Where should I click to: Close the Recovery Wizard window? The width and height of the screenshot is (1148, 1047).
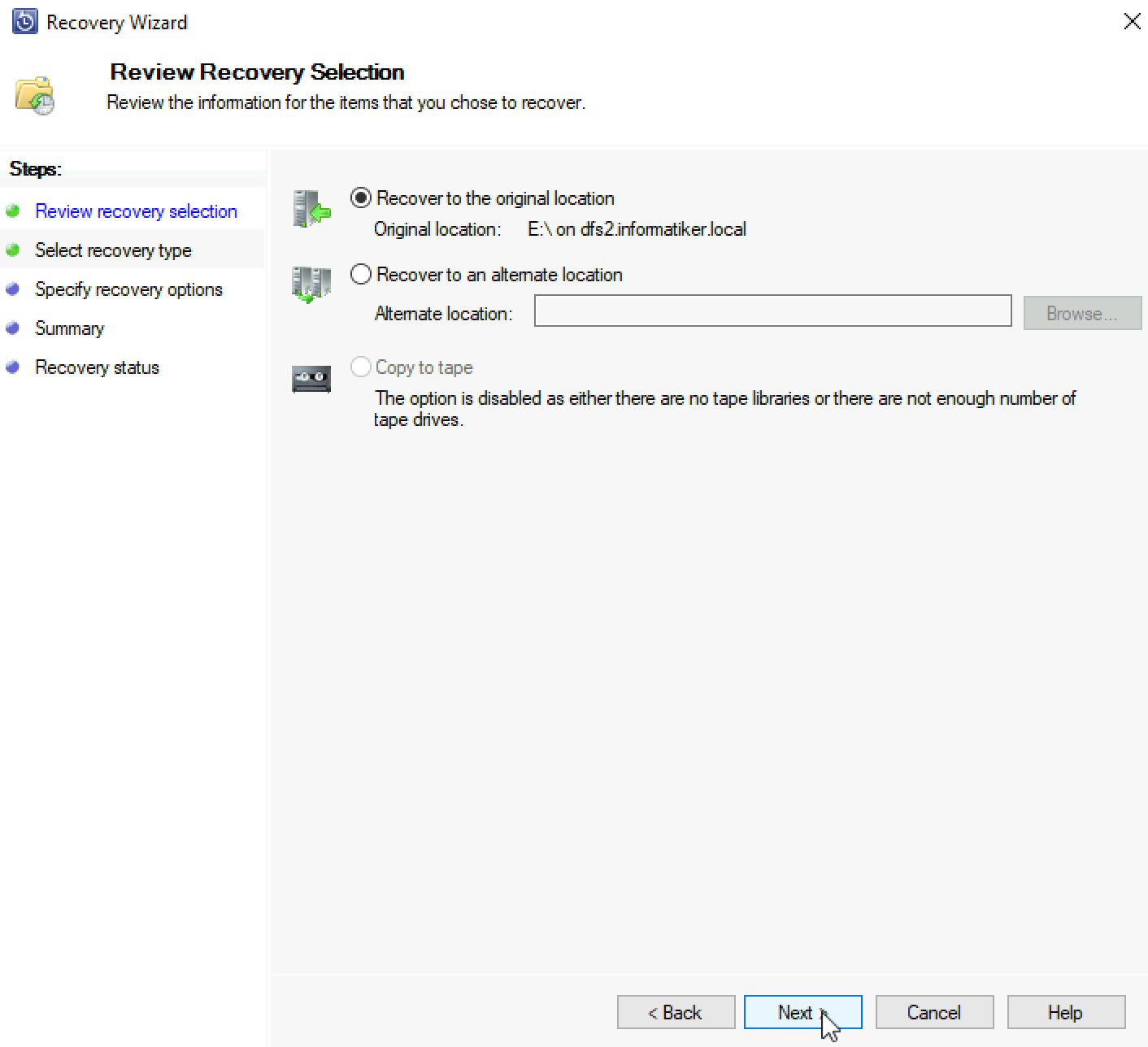pyautogui.click(x=1132, y=22)
